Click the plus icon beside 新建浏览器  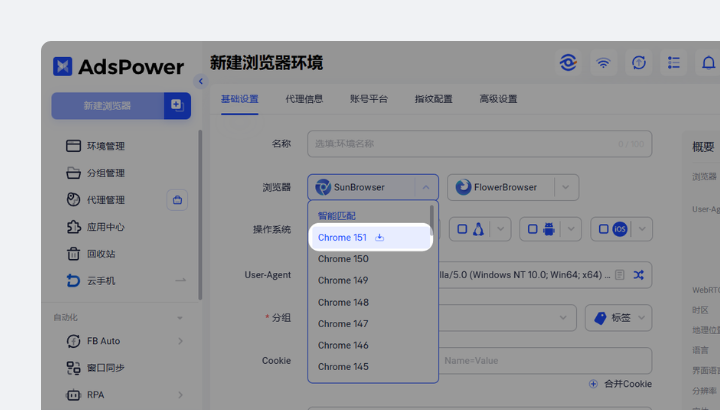pos(177,105)
